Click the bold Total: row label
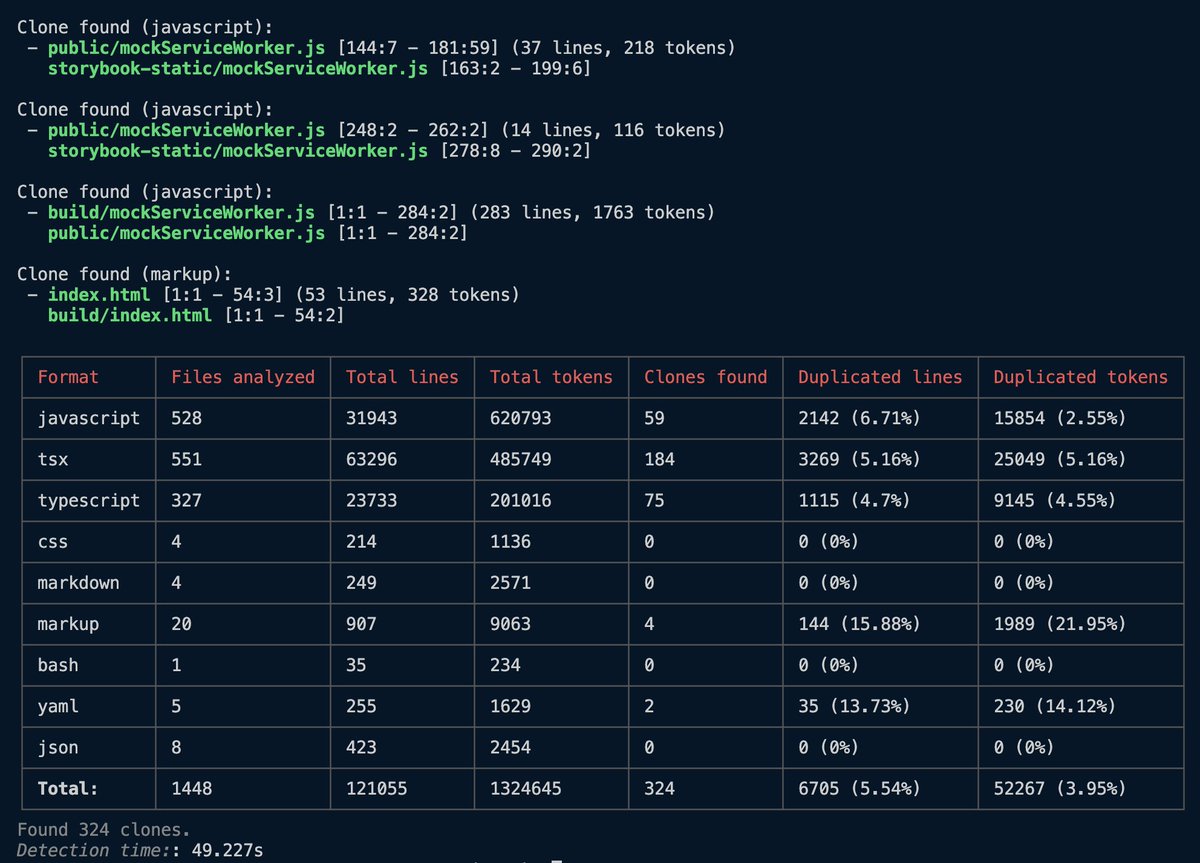Image resolution: width=1200 pixels, height=863 pixels. point(68,788)
